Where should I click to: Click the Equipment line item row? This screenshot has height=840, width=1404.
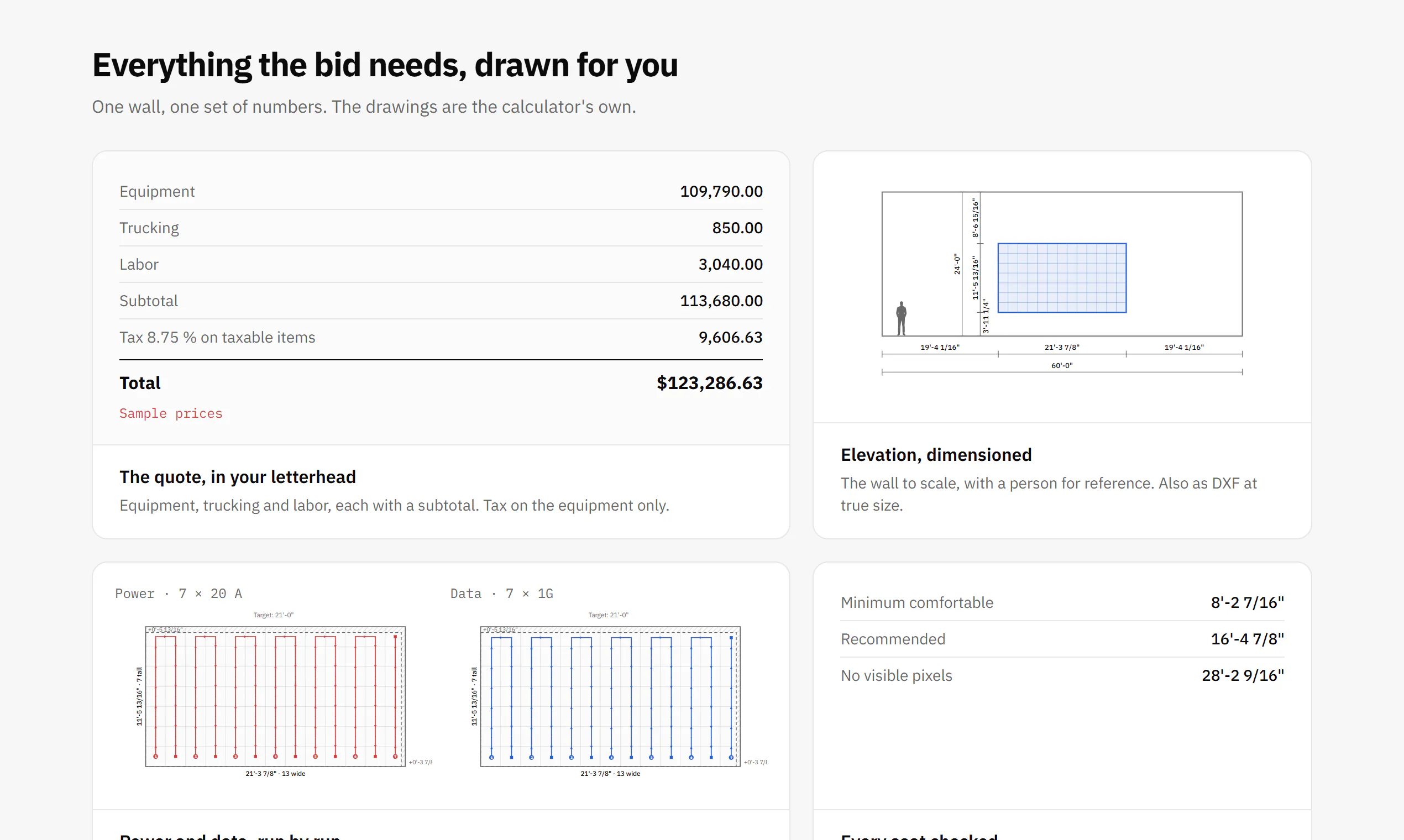click(441, 191)
